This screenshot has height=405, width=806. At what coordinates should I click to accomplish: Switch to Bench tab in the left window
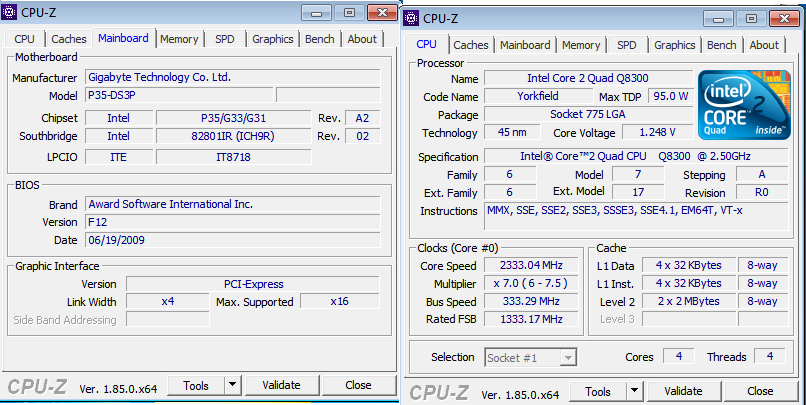[x=319, y=39]
